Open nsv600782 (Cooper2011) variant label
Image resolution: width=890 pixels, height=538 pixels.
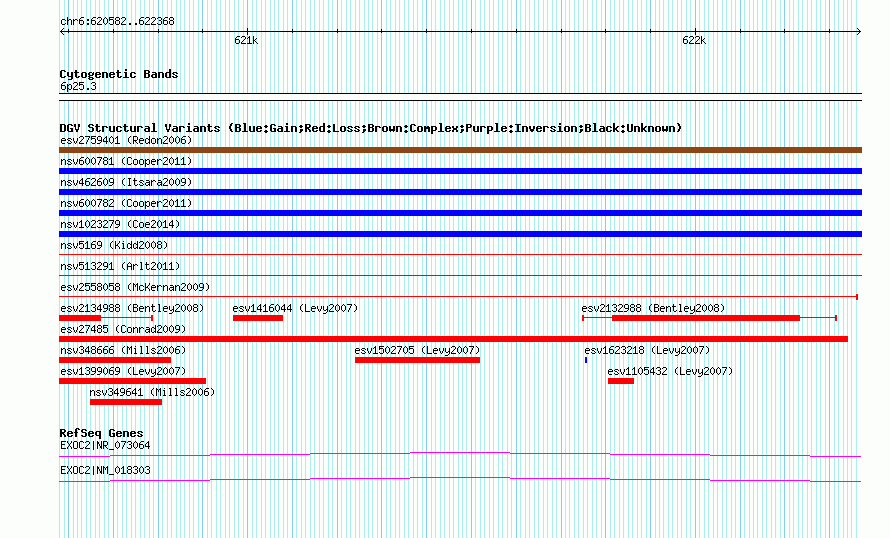click(x=126, y=203)
